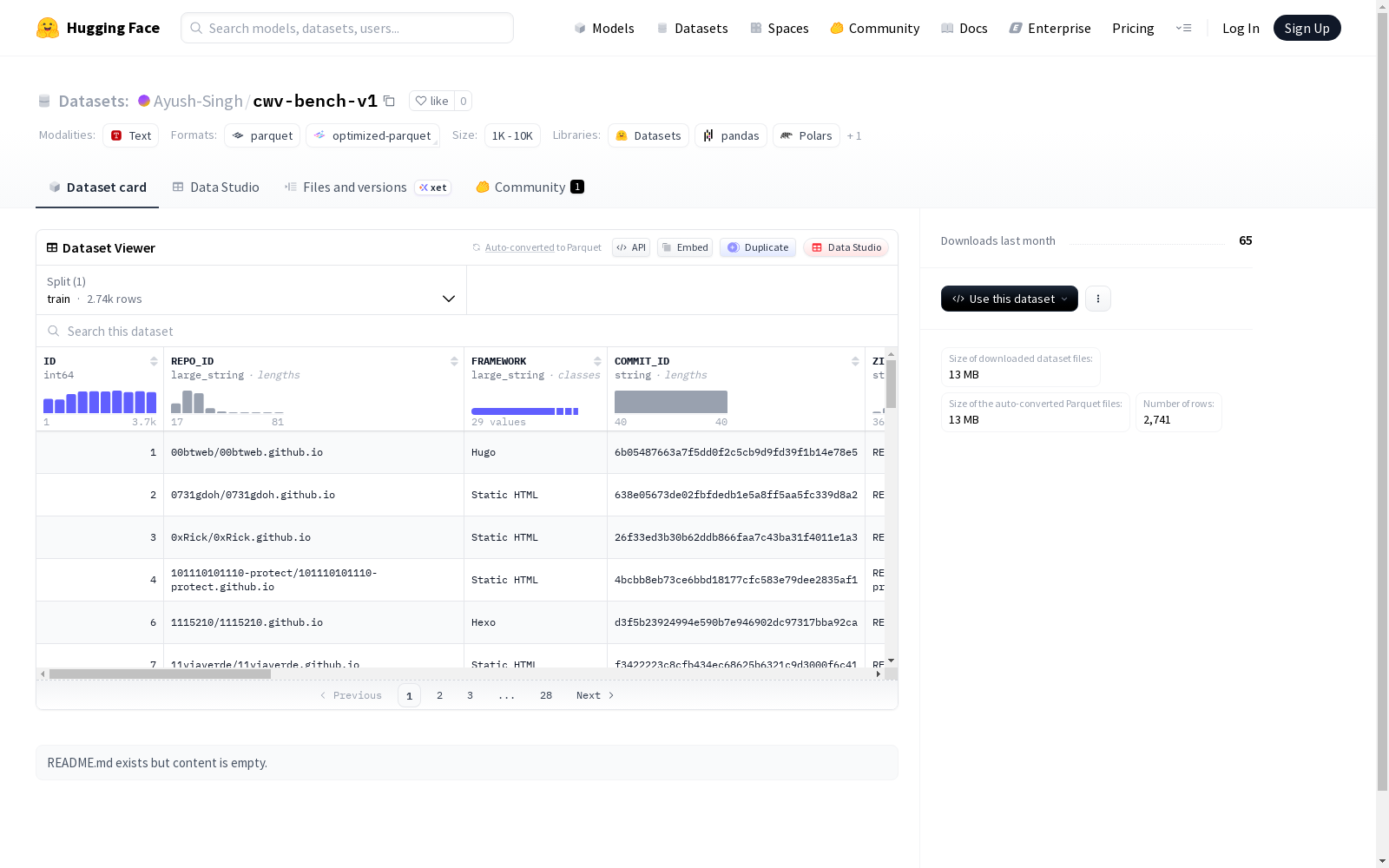This screenshot has width=1389, height=868.
Task: Click the REPO_ID lengths histogram
Action: pyautogui.click(x=227, y=402)
